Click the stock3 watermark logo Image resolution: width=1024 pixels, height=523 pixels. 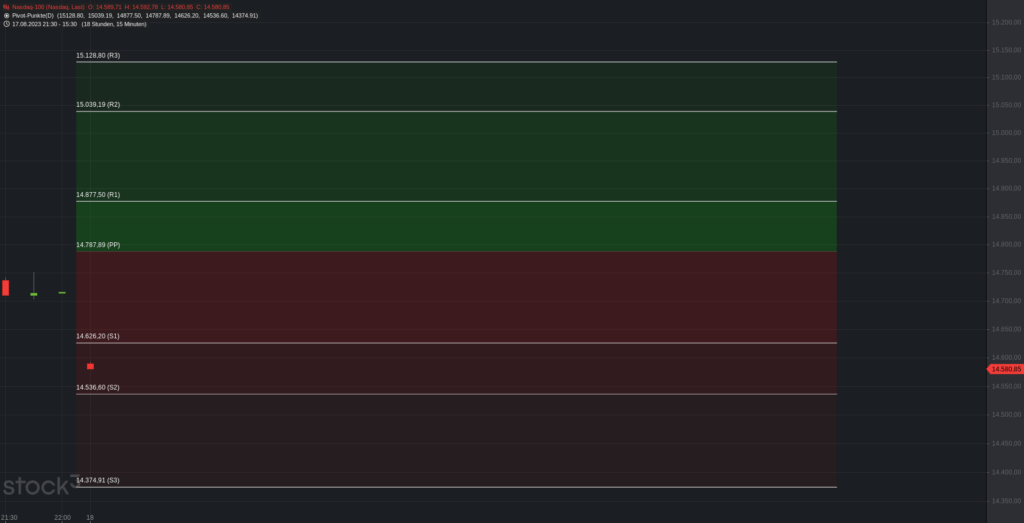(x=40, y=486)
